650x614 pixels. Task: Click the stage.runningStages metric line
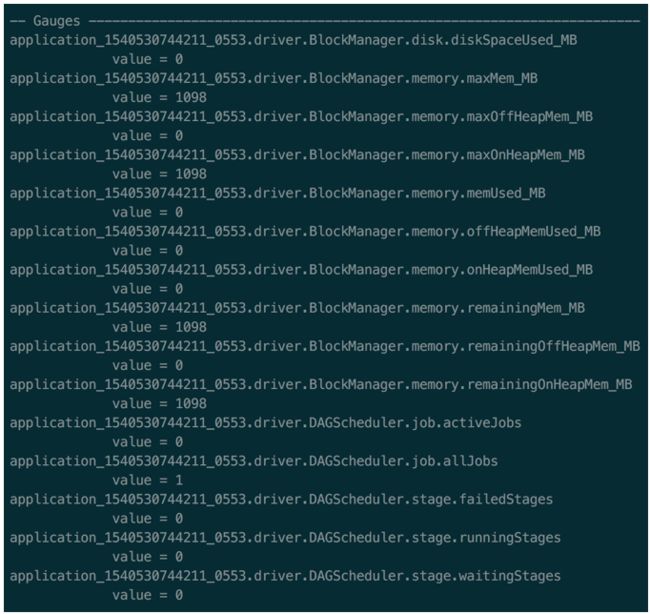(x=285, y=538)
